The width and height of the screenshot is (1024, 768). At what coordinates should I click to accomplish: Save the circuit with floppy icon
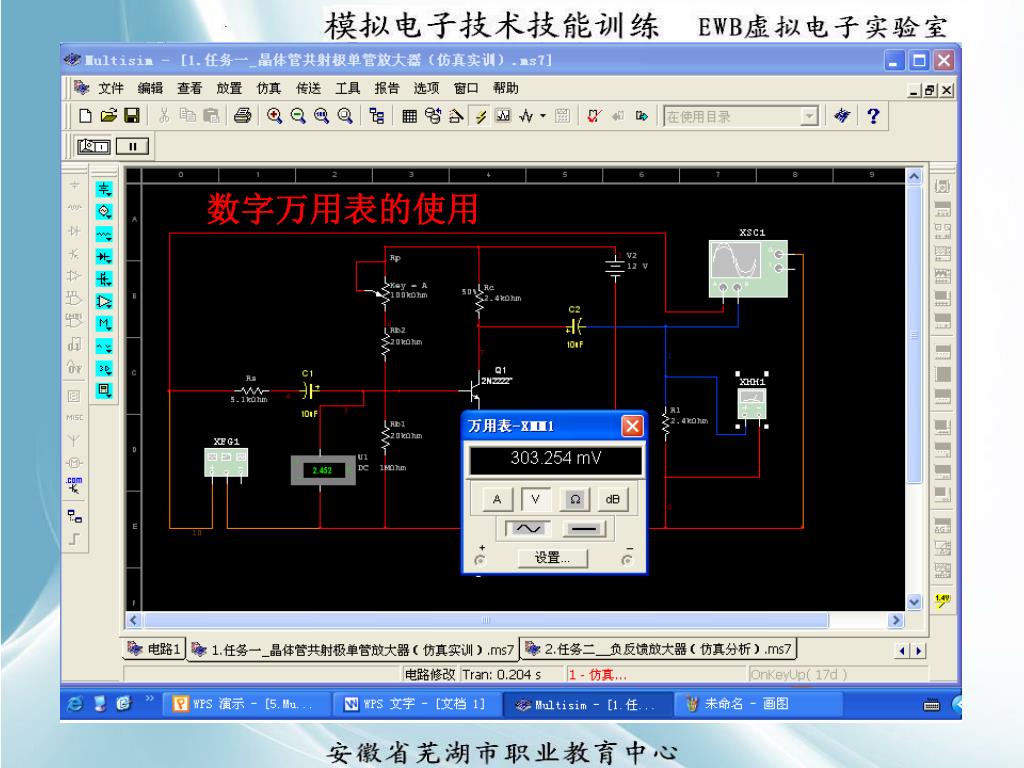pyautogui.click(x=132, y=116)
